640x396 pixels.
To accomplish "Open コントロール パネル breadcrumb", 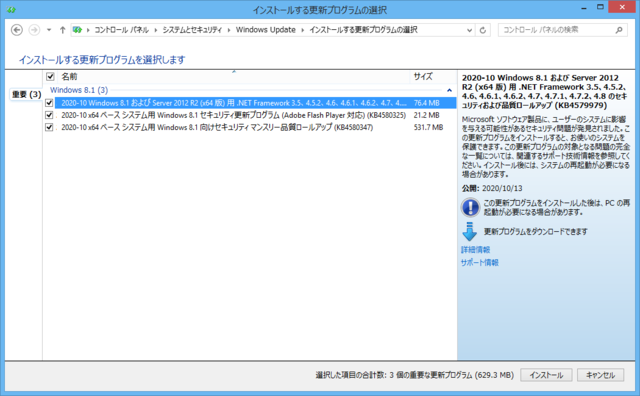I will 122,30.
